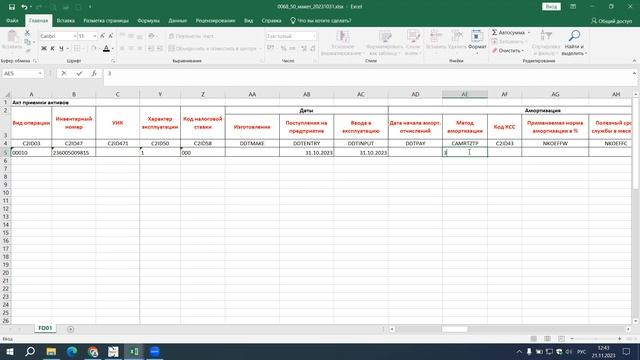Click cell containing 236005009815

point(74,153)
